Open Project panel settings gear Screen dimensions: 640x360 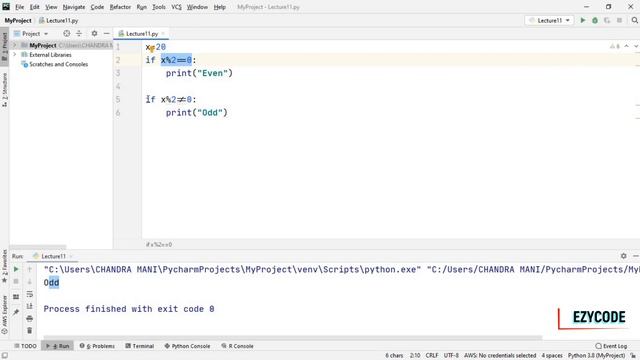pyautogui.click(x=94, y=33)
